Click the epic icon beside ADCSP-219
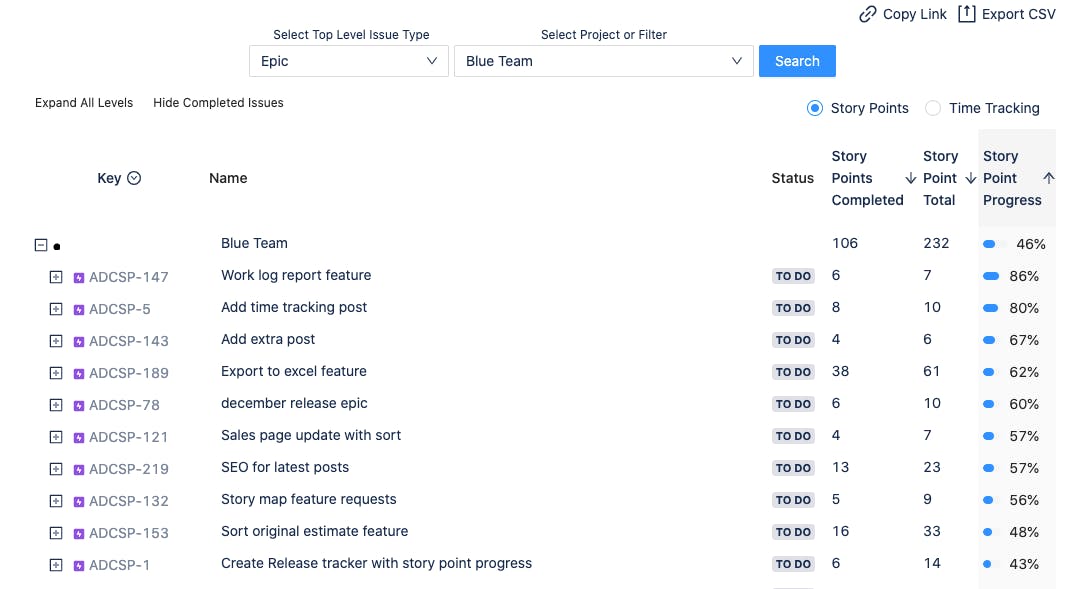The width and height of the screenshot is (1070, 589). [79, 470]
